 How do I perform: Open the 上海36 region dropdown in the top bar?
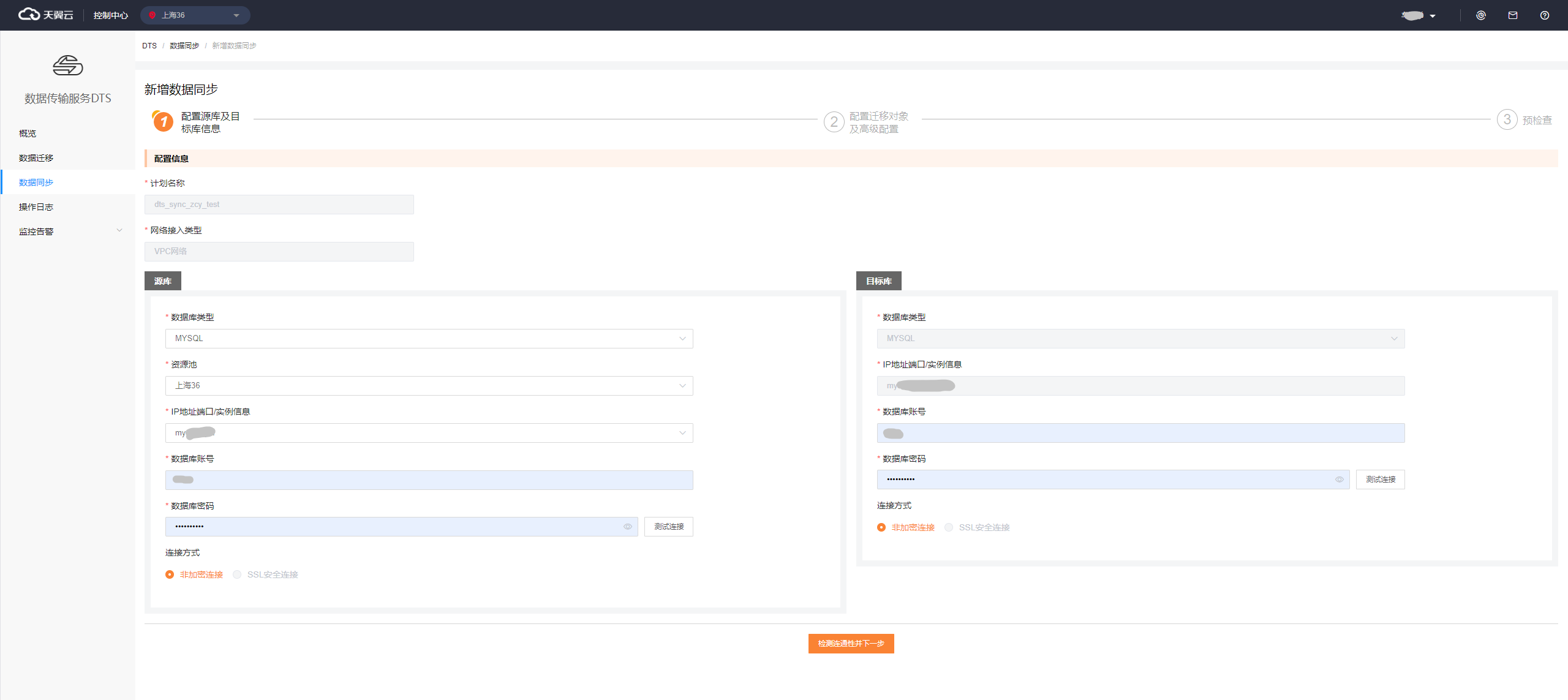tap(195, 15)
